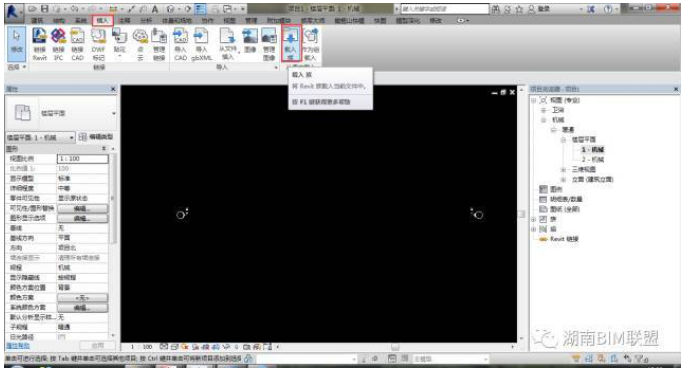Open the Massing & Site ribbon tab
Viewport: 687px width, 372px height.
(177, 20)
